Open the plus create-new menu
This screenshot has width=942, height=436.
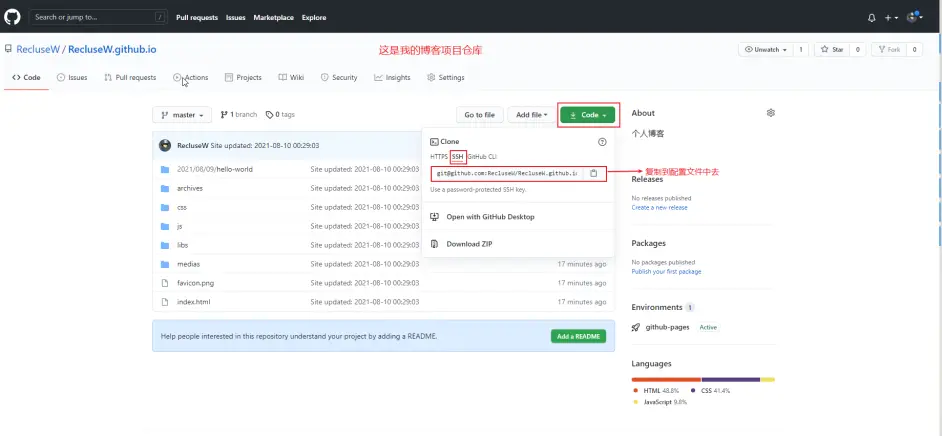891,18
